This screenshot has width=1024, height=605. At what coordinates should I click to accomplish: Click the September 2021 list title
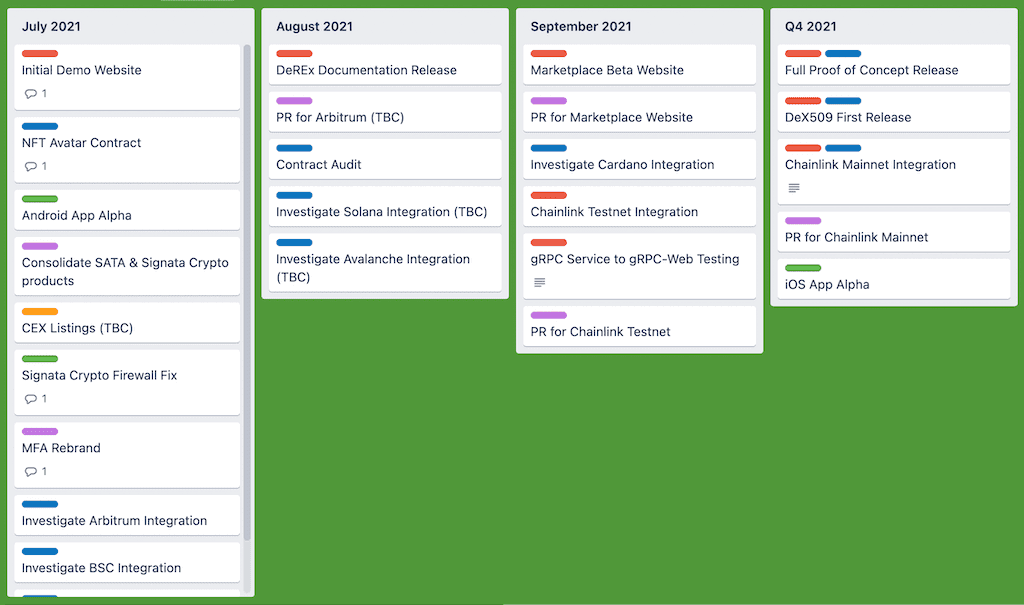coord(581,27)
